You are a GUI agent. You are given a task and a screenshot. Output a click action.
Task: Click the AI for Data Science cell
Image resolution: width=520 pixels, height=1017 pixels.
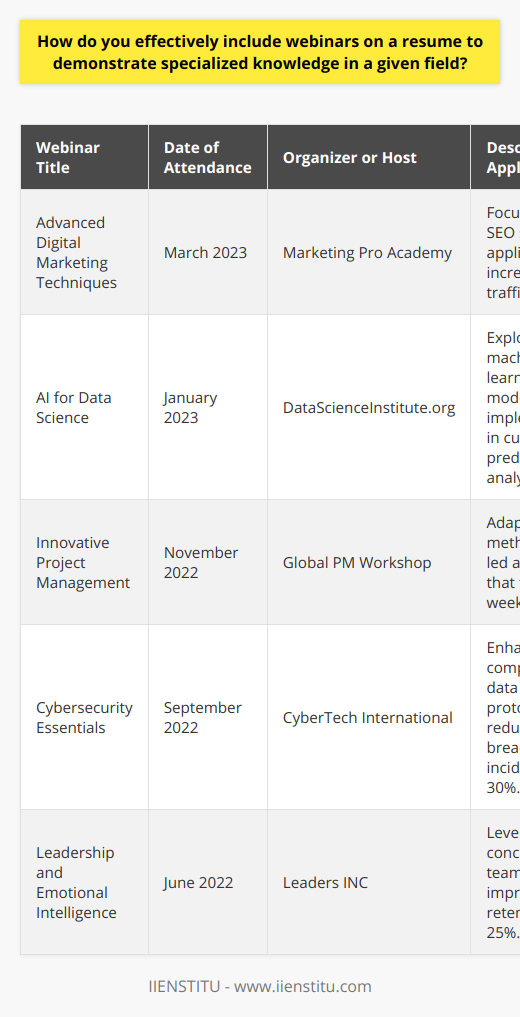coord(84,407)
